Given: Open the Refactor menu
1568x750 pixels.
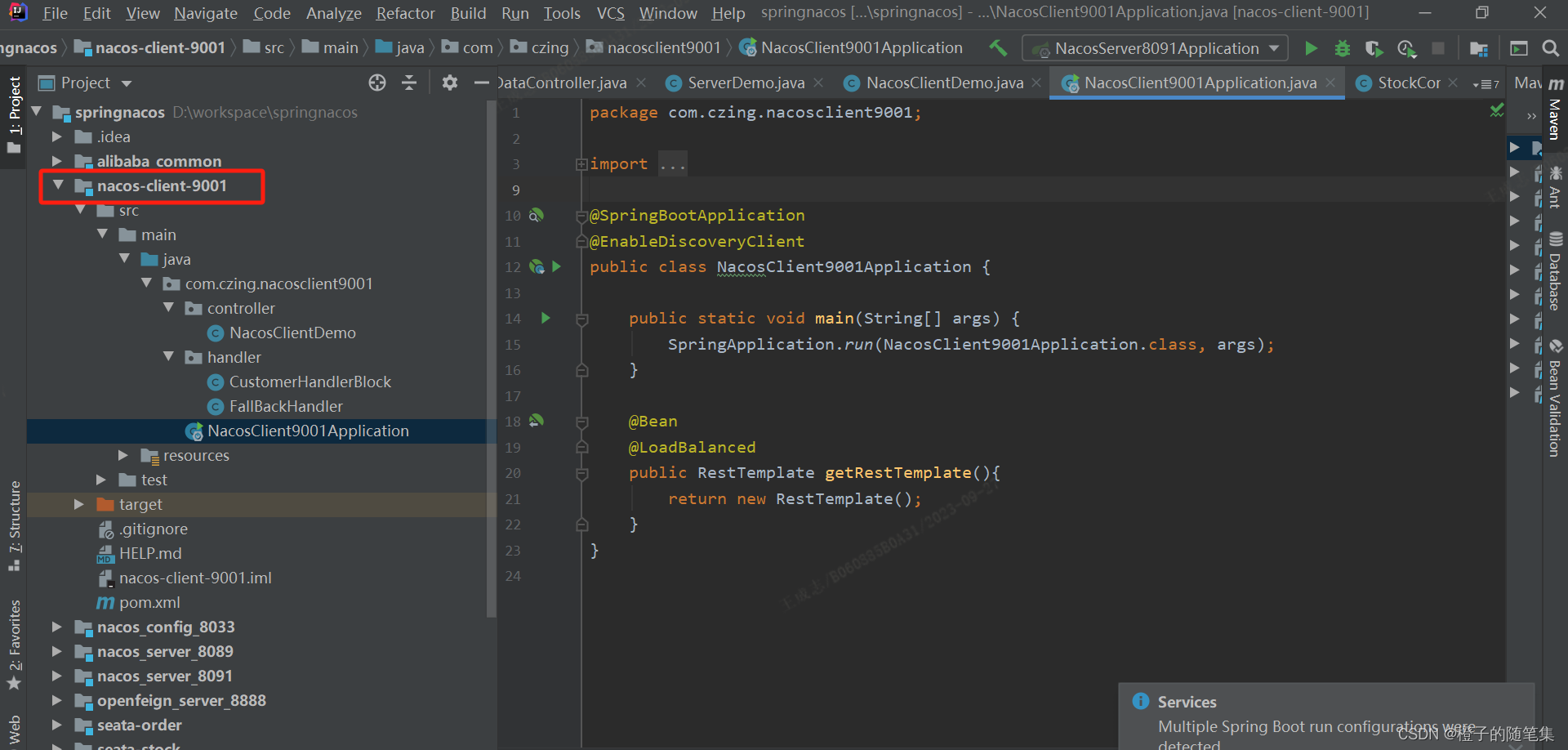Looking at the screenshot, I should 405,13.
